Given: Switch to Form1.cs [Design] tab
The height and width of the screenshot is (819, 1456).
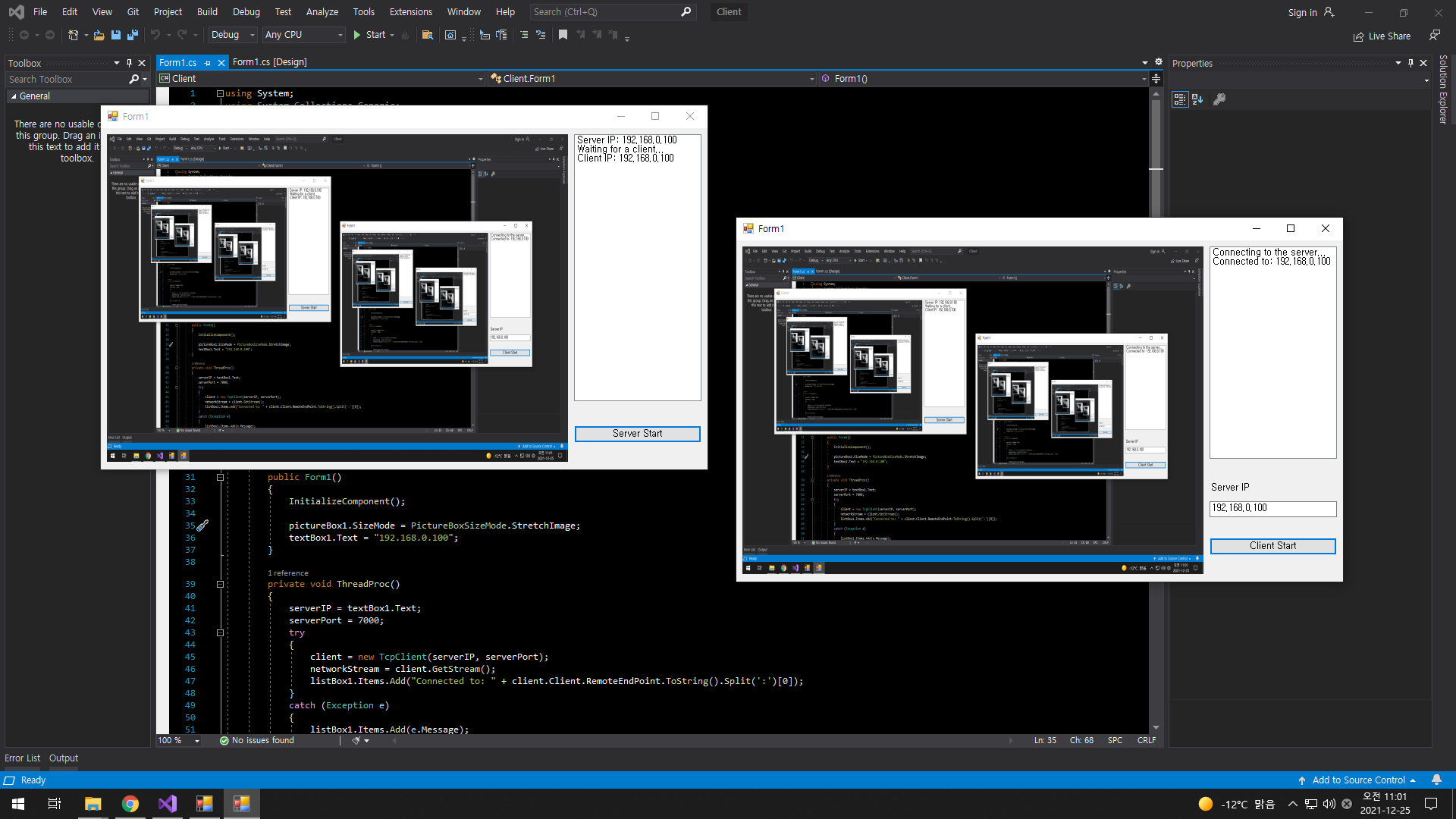Looking at the screenshot, I should coord(269,62).
